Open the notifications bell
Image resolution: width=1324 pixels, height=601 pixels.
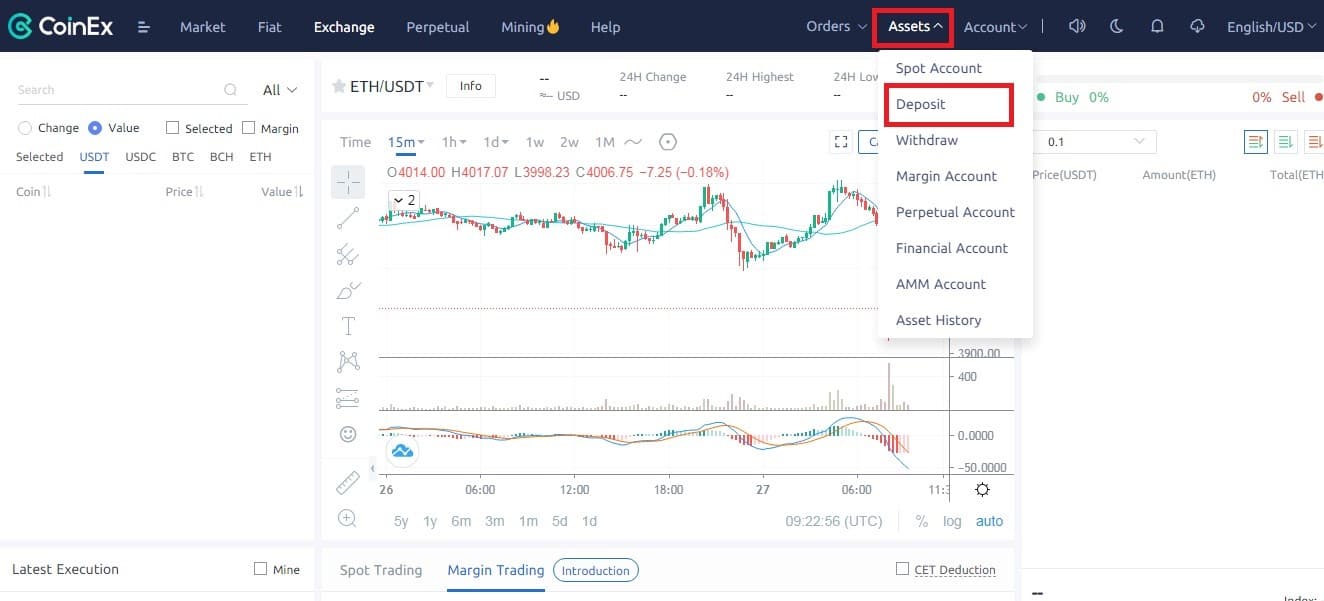click(1157, 27)
